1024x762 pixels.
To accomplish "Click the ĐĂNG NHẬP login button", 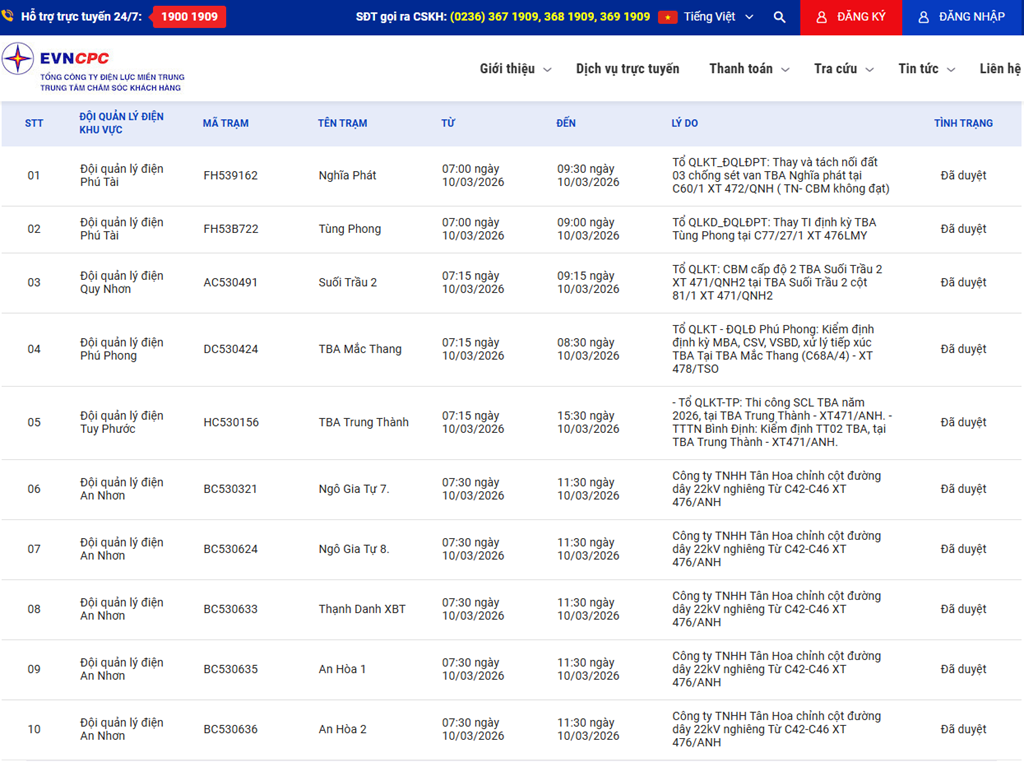I will pyautogui.click(x=962, y=17).
